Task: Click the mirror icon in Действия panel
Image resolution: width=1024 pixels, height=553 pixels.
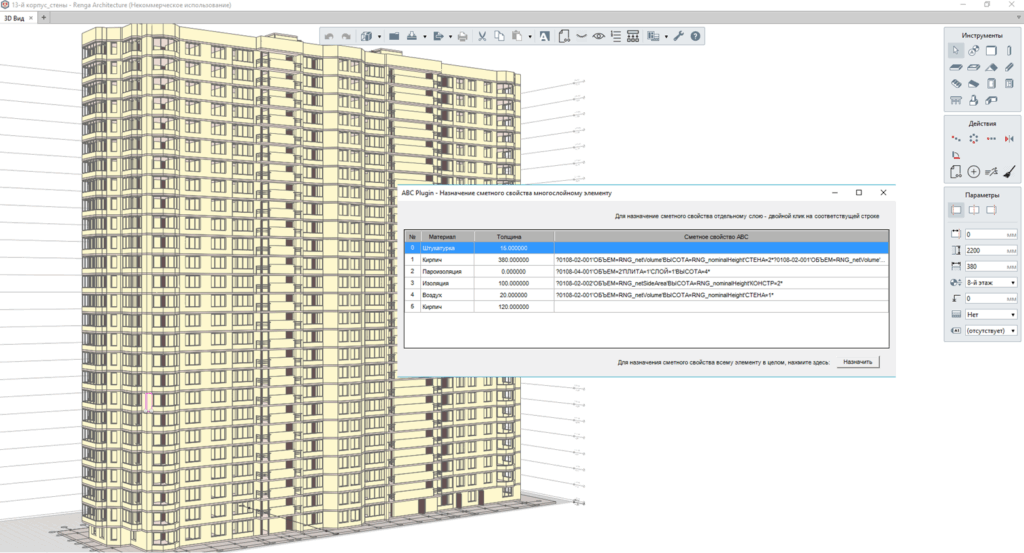Action: pyautogui.click(x=1009, y=138)
